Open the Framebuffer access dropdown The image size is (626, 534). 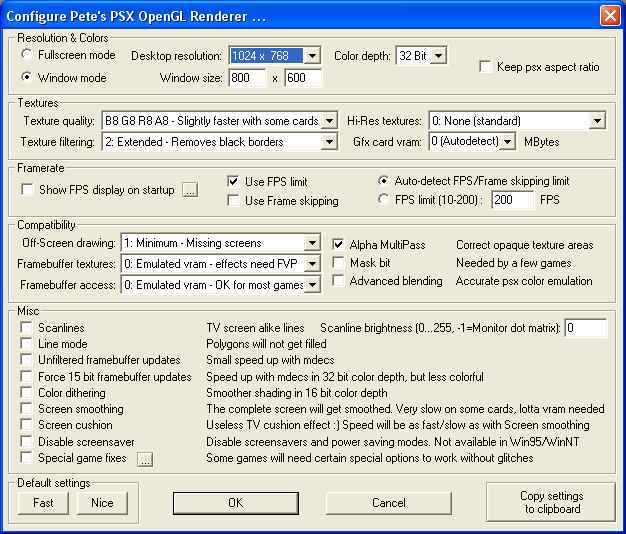[220, 285]
